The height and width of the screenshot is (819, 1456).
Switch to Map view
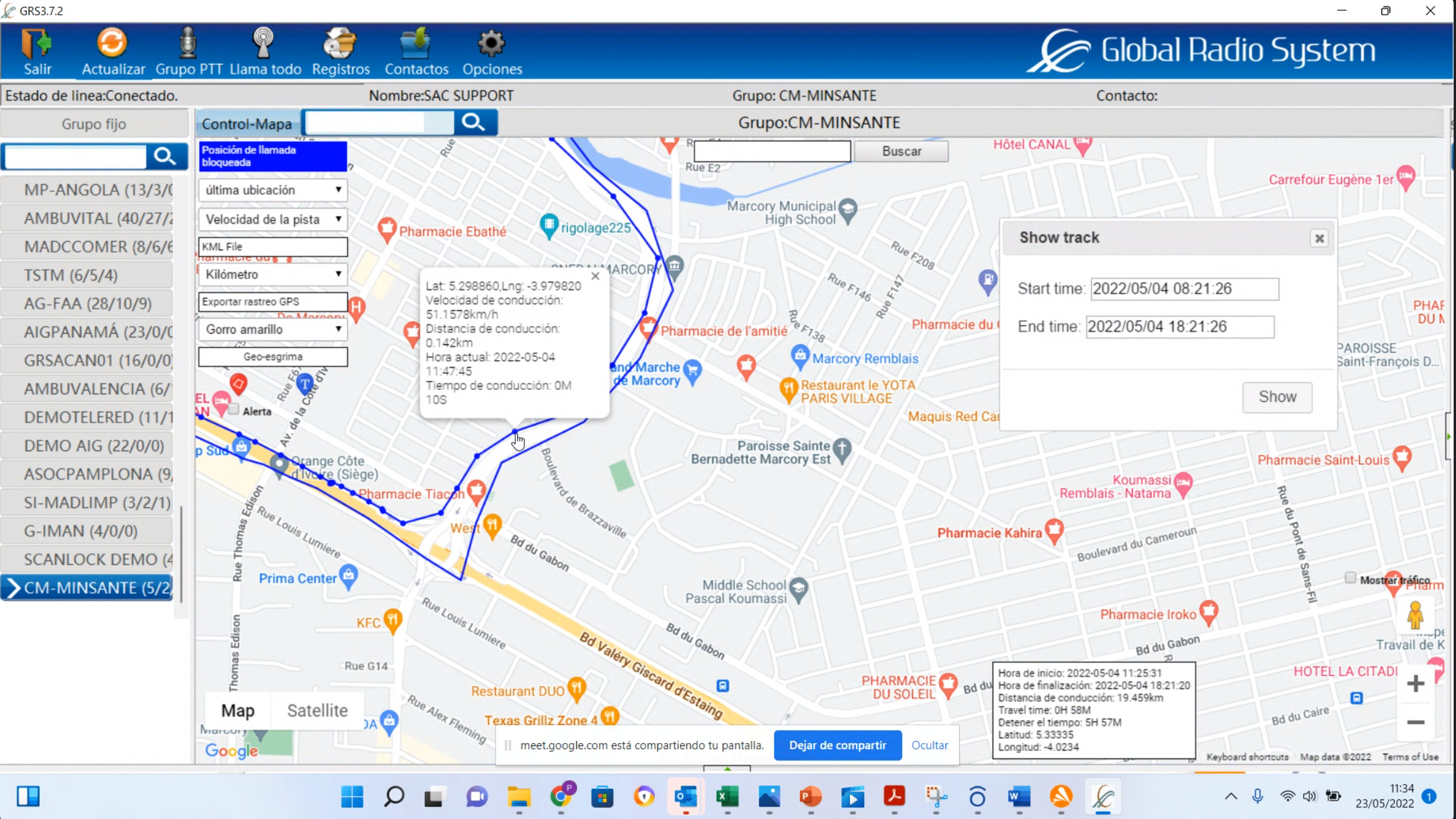tap(238, 710)
